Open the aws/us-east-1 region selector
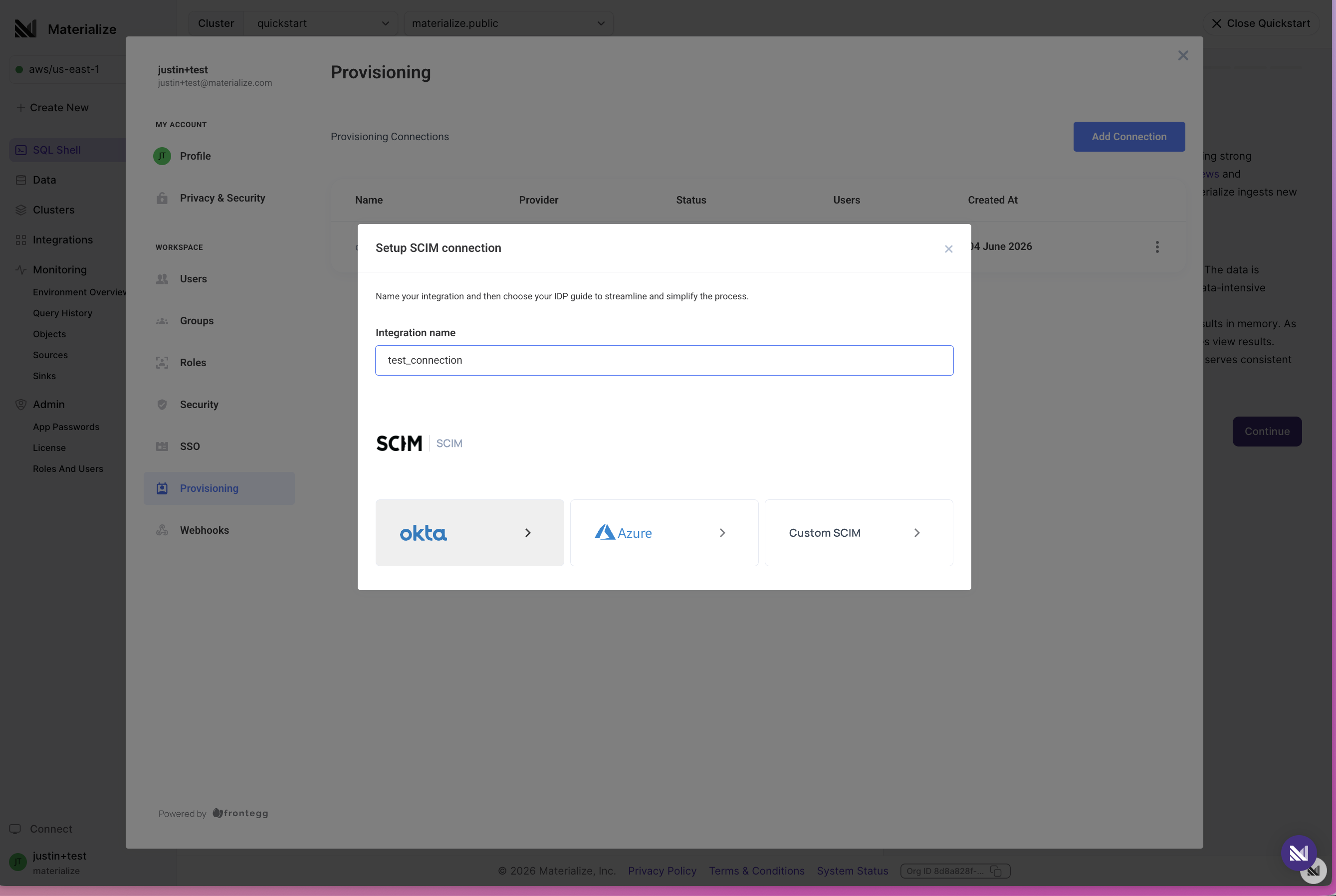This screenshot has height=896, width=1336. pyautogui.click(x=67, y=69)
